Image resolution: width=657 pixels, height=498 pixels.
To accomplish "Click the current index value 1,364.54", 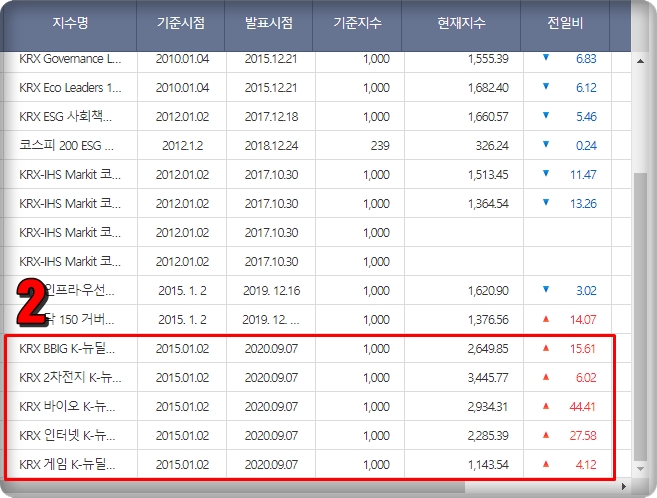I will click(x=488, y=204).
